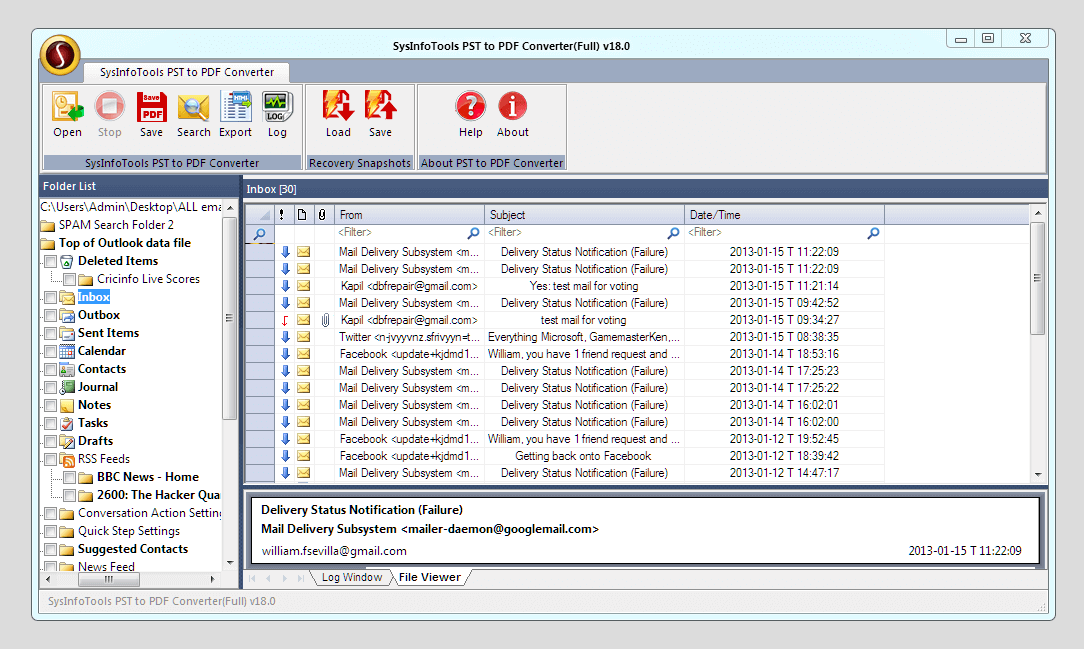1084x649 pixels.
Task: Click the attachment column header icon
Action: point(322,215)
